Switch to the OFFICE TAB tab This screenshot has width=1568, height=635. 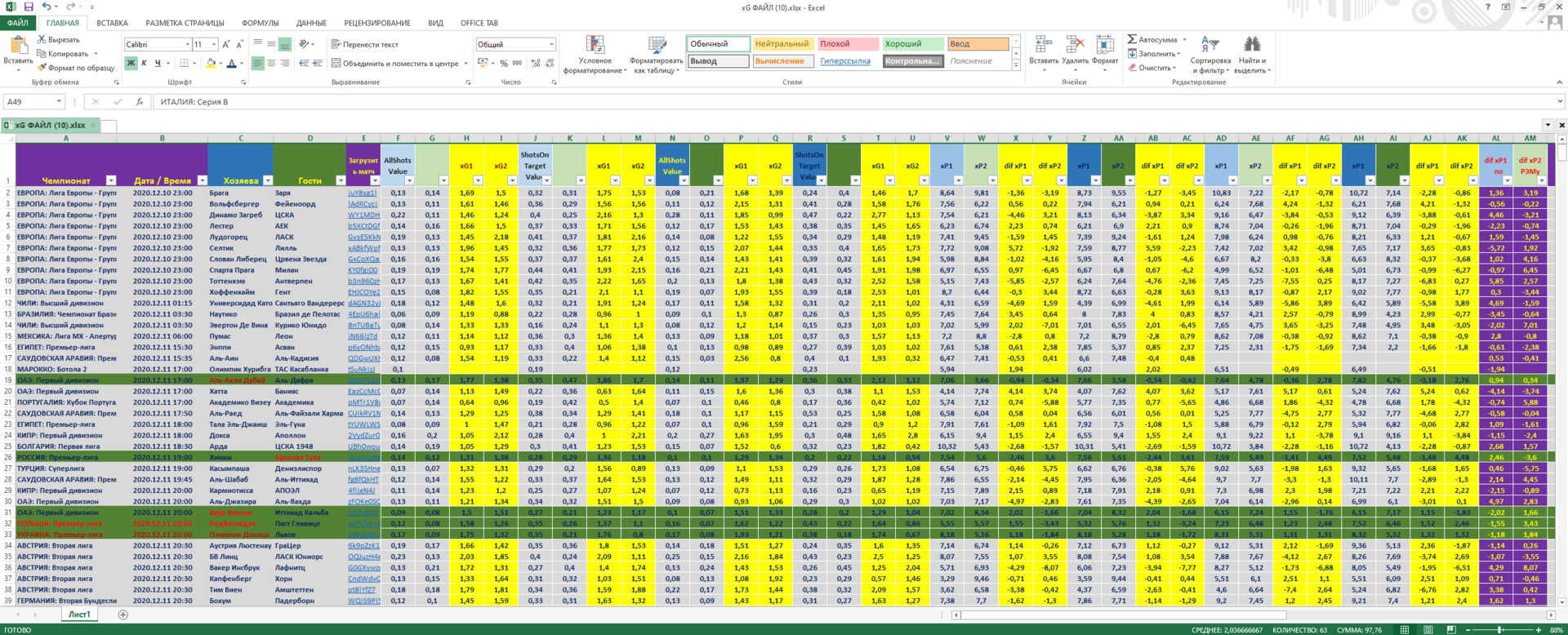pos(479,23)
